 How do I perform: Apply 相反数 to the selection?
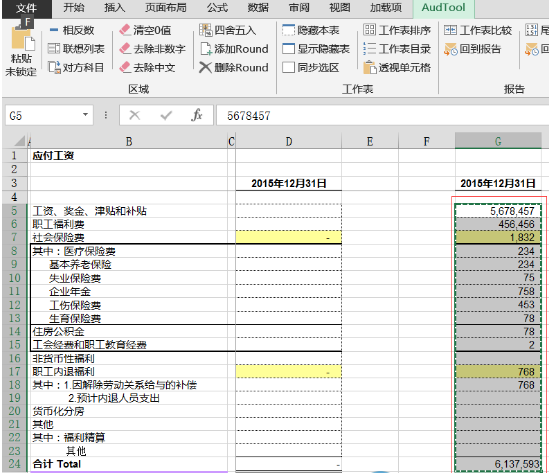coord(72,30)
